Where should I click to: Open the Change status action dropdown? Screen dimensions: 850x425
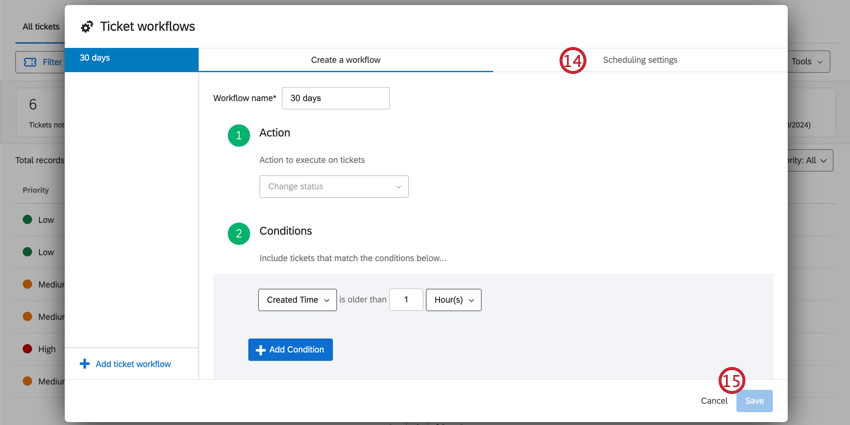(333, 187)
